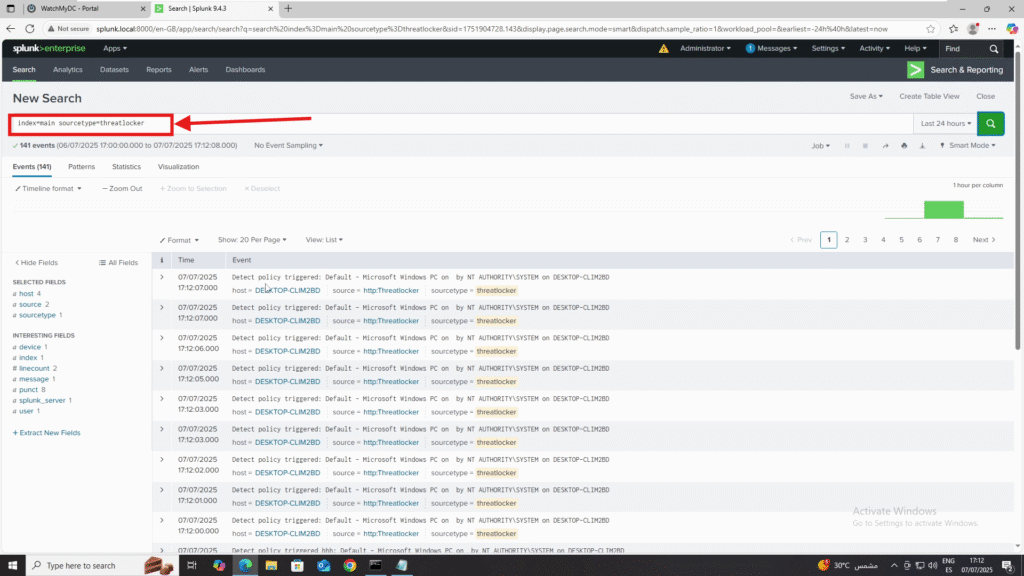This screenshot has height=576, width=1024.
Task: Bookmark this page with the star icon
Action: 930,29
